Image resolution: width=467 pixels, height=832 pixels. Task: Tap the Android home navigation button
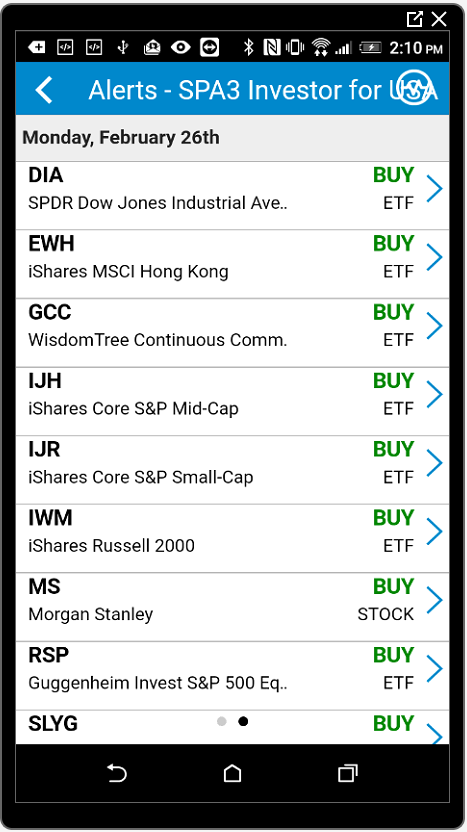pyautogui.click(x=232, y=773)
